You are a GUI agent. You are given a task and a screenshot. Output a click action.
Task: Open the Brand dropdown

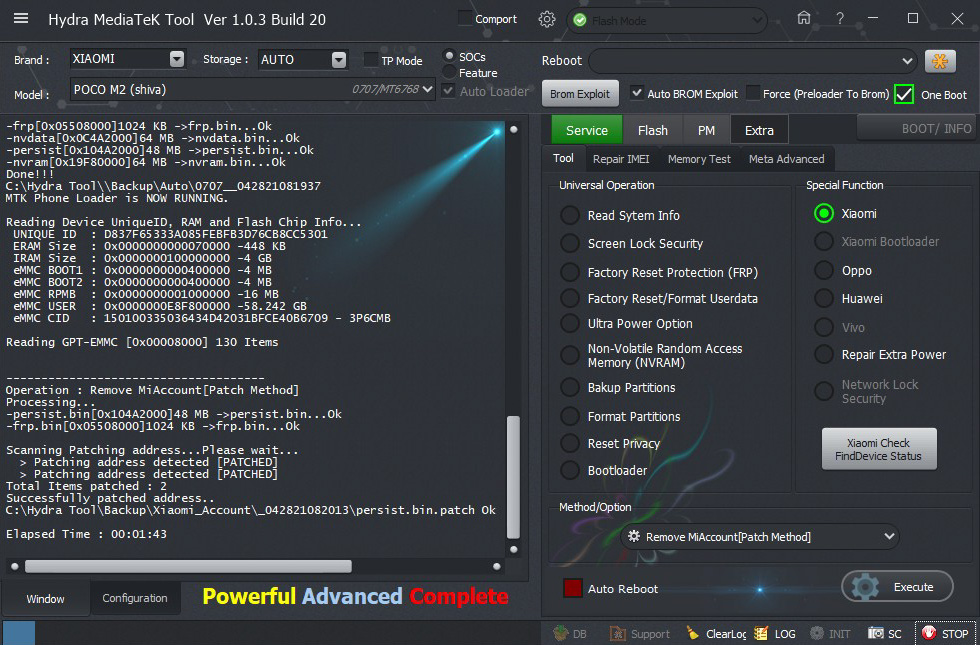[x=177, y=59]
